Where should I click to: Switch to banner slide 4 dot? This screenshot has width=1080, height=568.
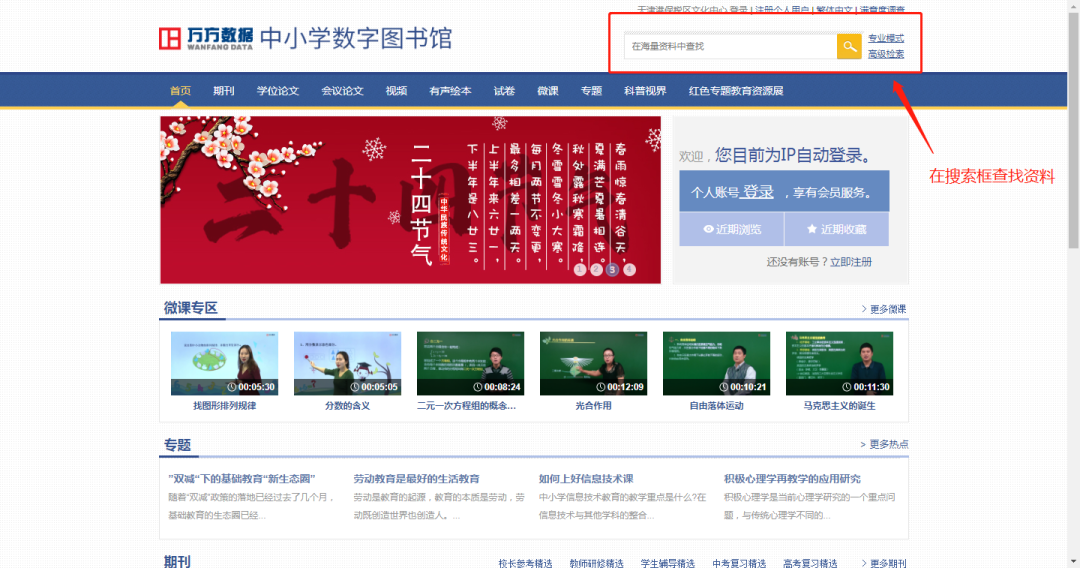[629, 269]
